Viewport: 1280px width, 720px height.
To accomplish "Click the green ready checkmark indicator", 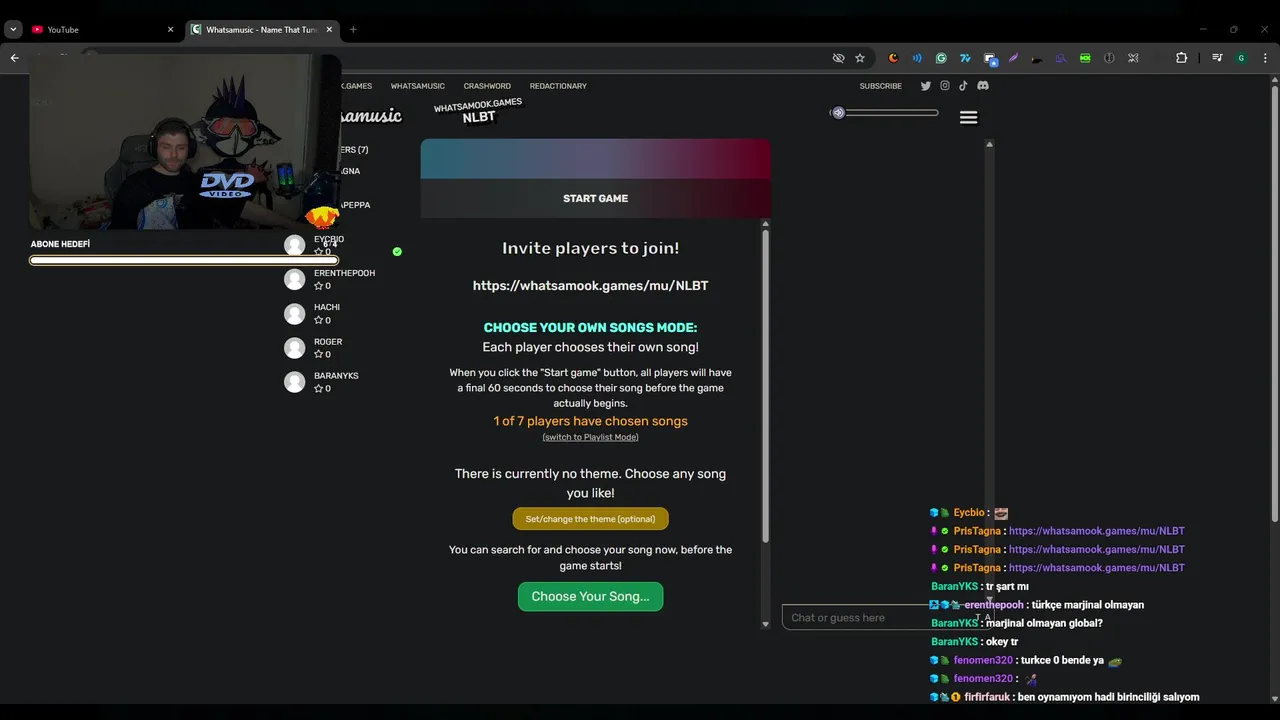I will (x=397, y=251).
